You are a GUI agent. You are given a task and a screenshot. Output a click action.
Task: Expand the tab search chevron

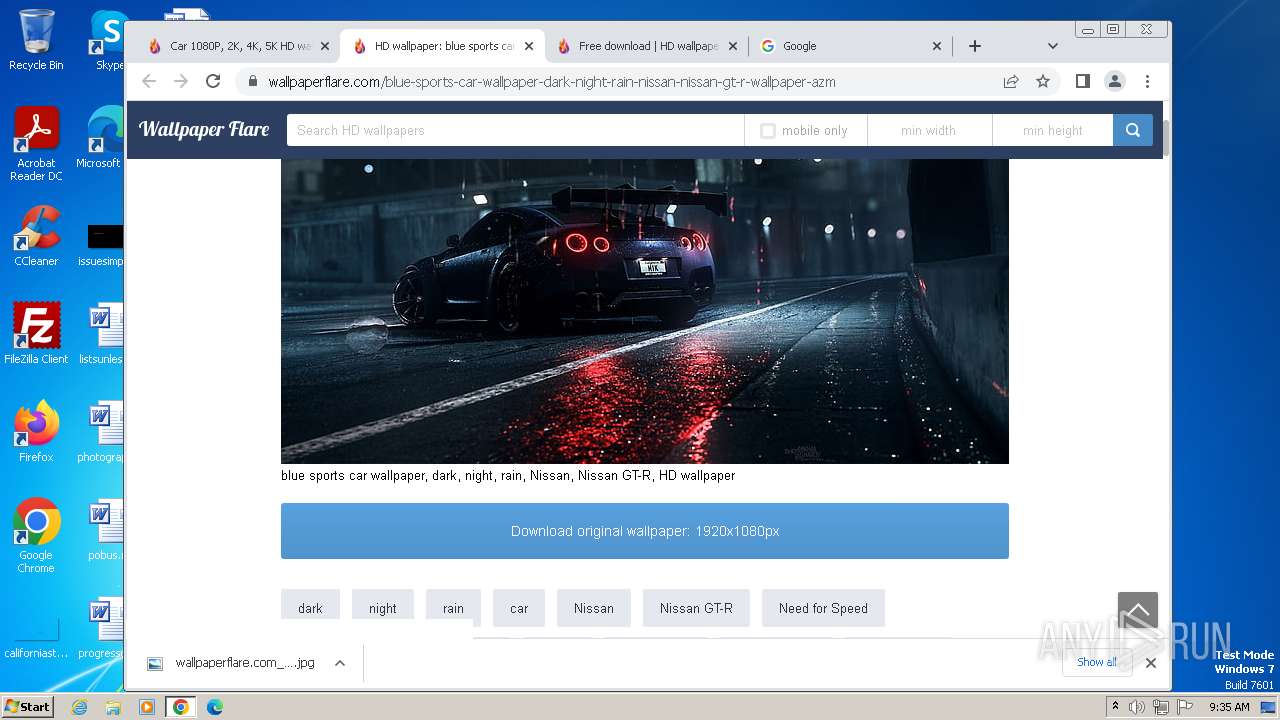[1052, 46]
